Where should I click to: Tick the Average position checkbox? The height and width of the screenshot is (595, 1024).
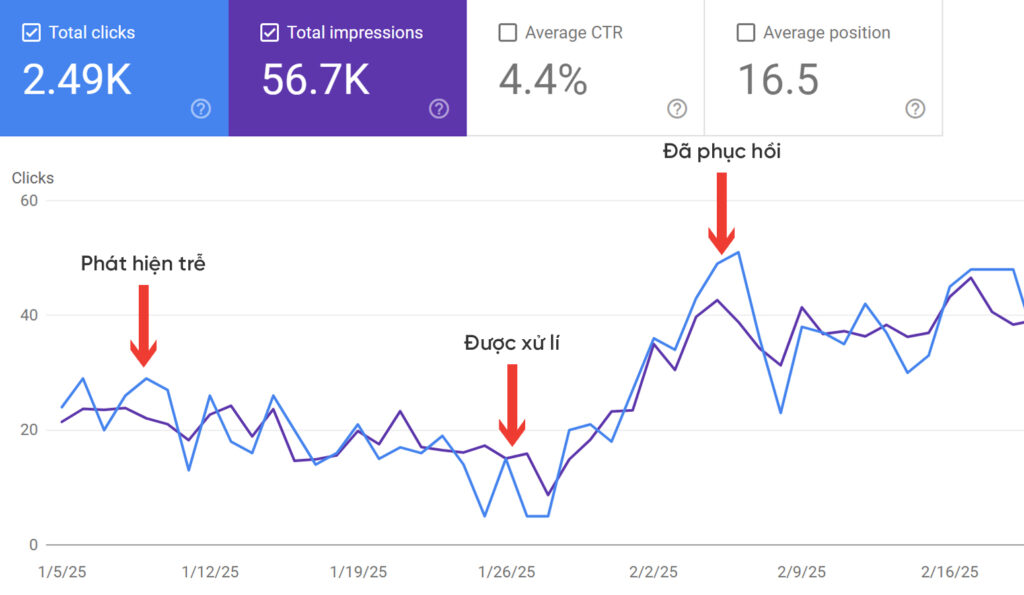click(x=745, y=33)
